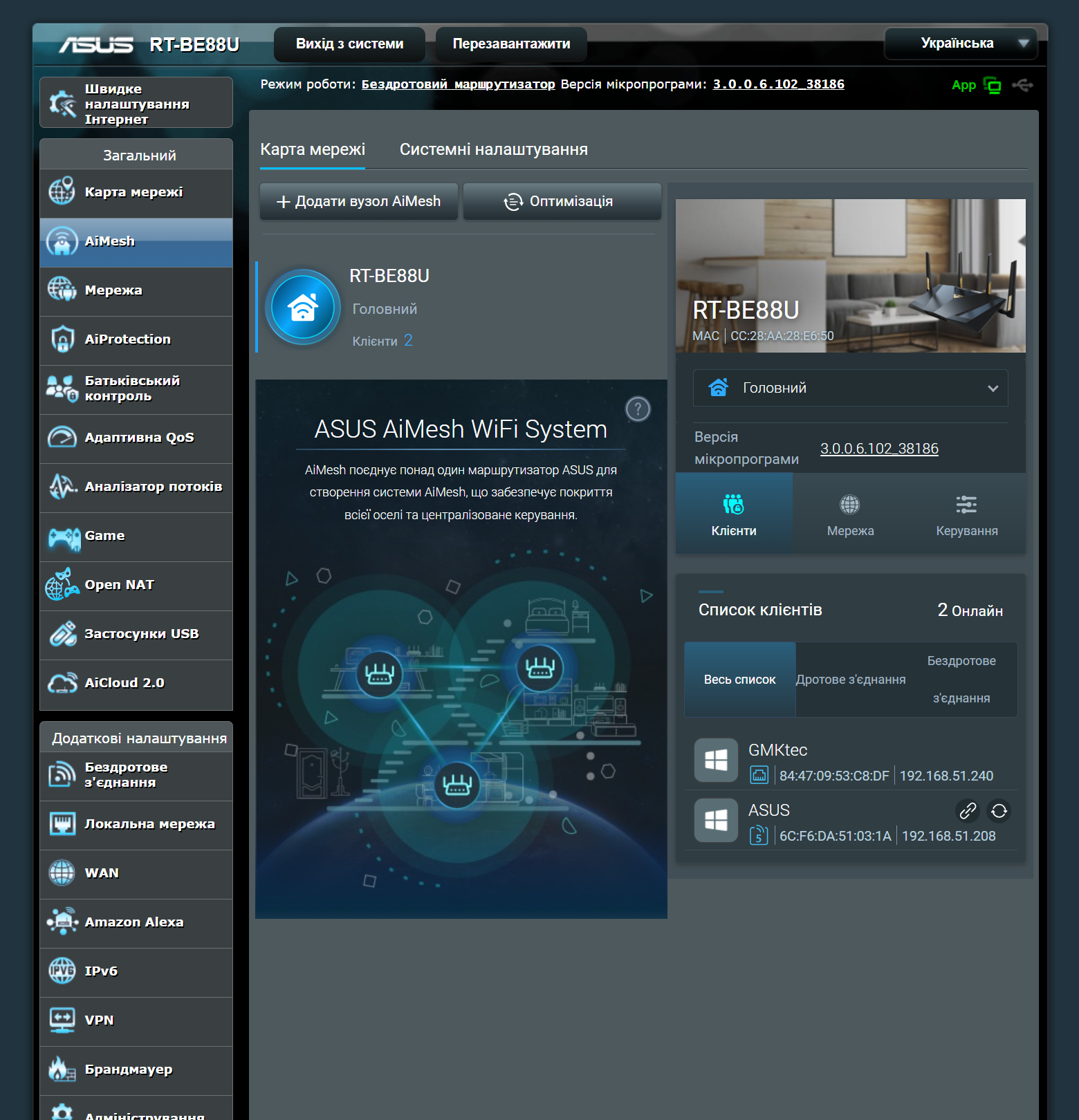Switch to the Карта мережі tab
The image size is (1079, 1120).
(313, 149)
